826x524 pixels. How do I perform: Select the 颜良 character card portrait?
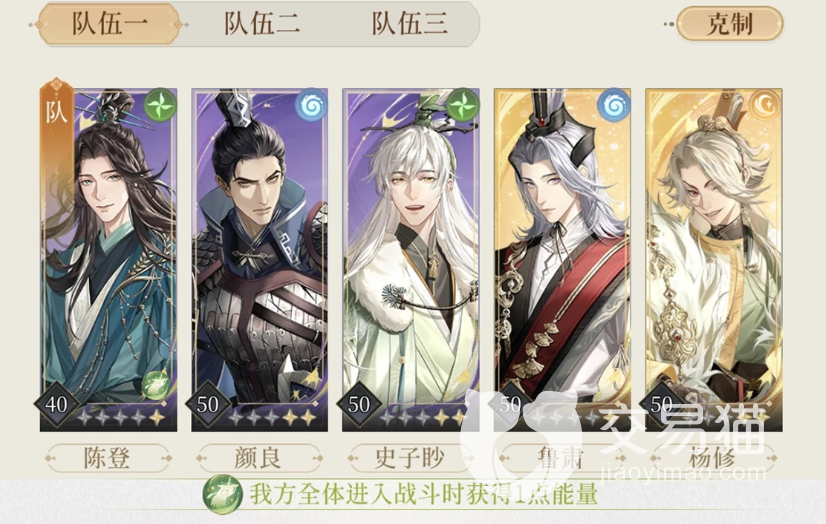click(259, 260)
